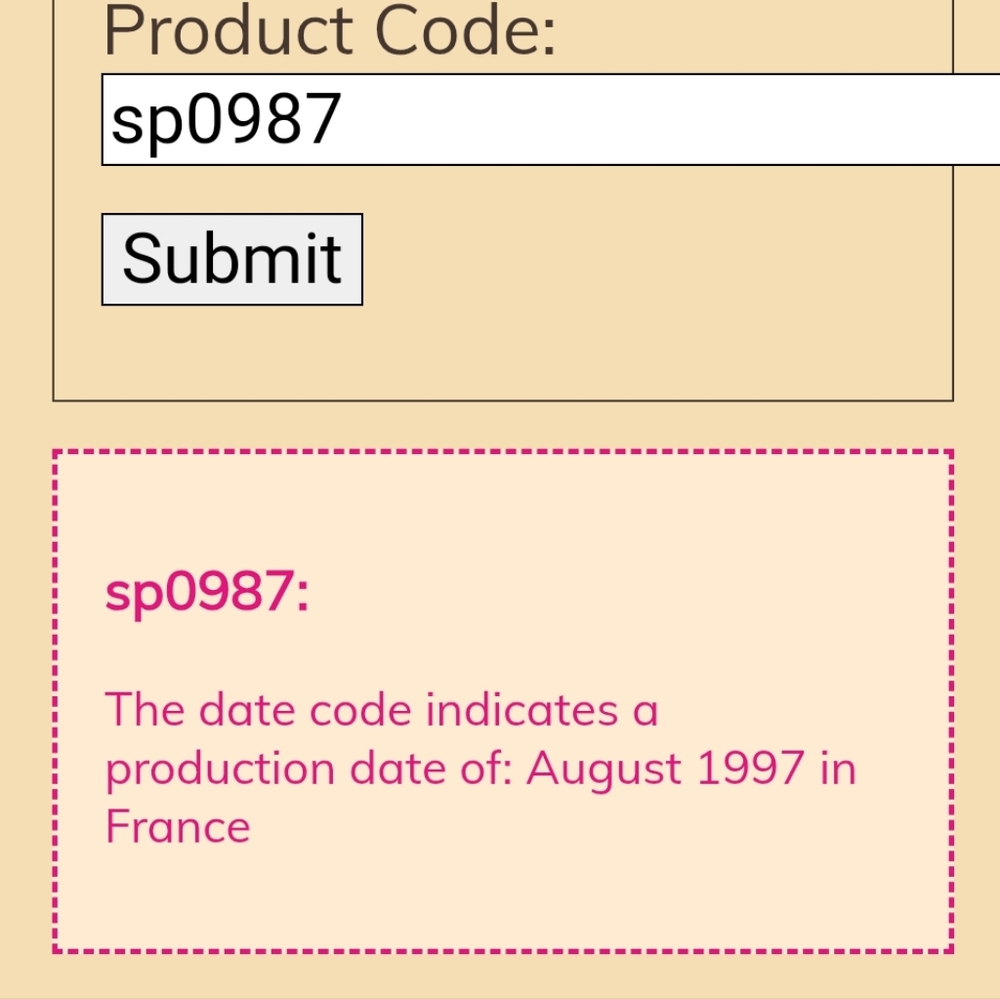
Task: Click the "production date of:" text
Action: (309, 768)
